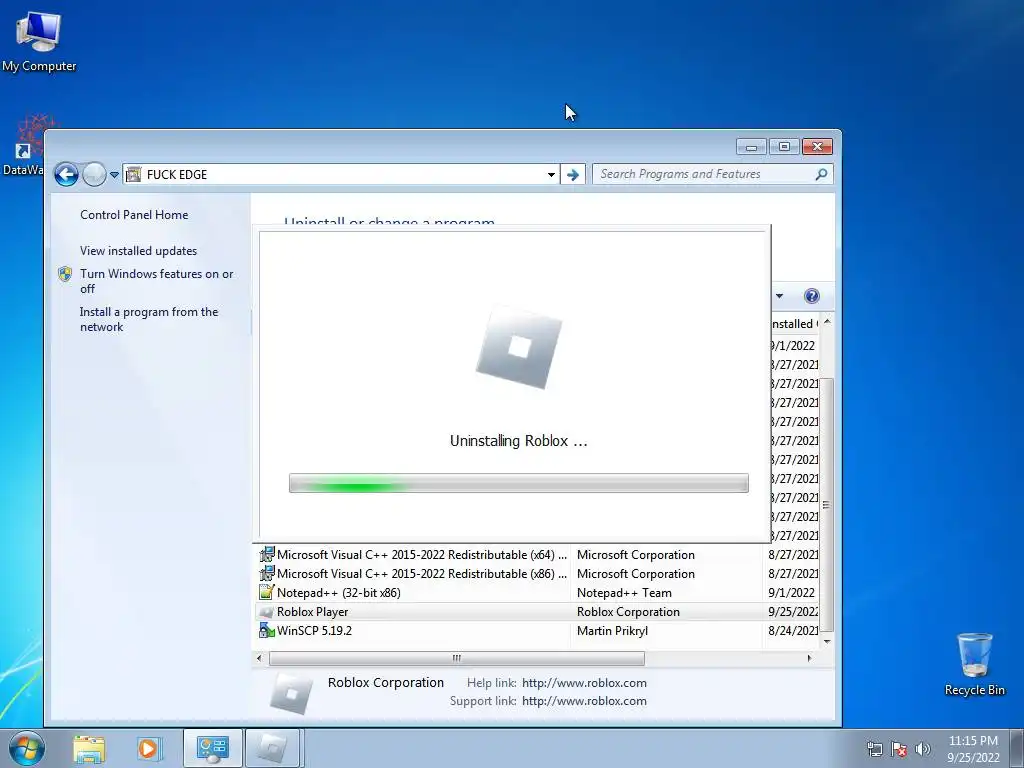Image resolution: width=1024 pixels, height=768 pixels.
Task: Click the horizontal scrollbar left arrow
Action: pos(259,658)
